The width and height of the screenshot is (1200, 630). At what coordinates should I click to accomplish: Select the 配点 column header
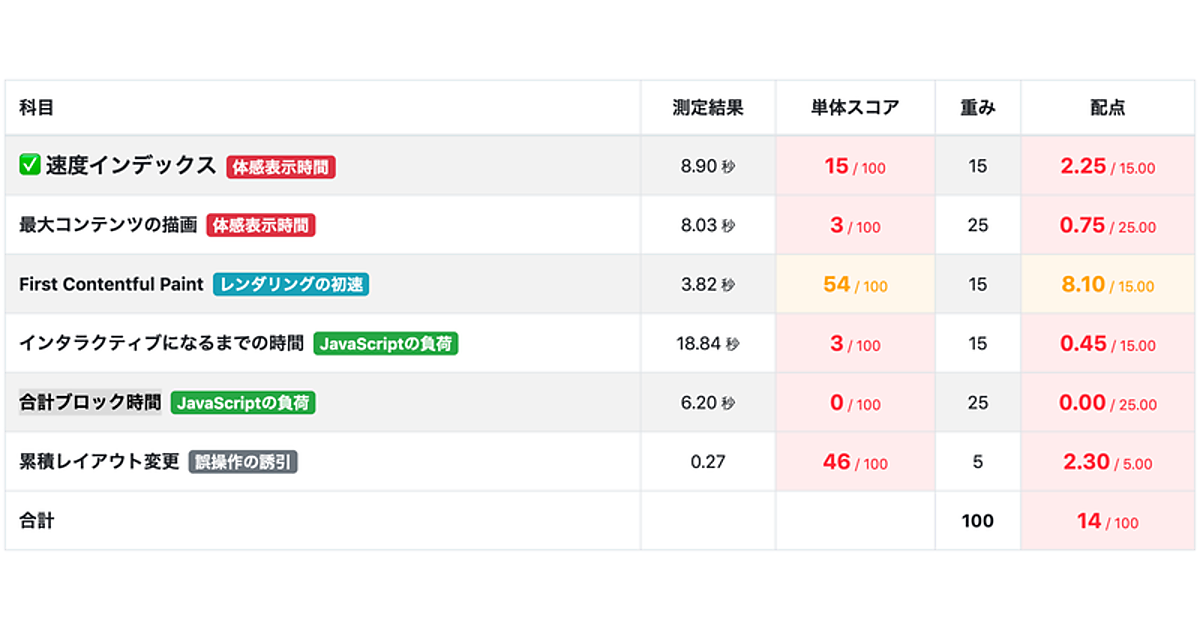[1107, 108]
